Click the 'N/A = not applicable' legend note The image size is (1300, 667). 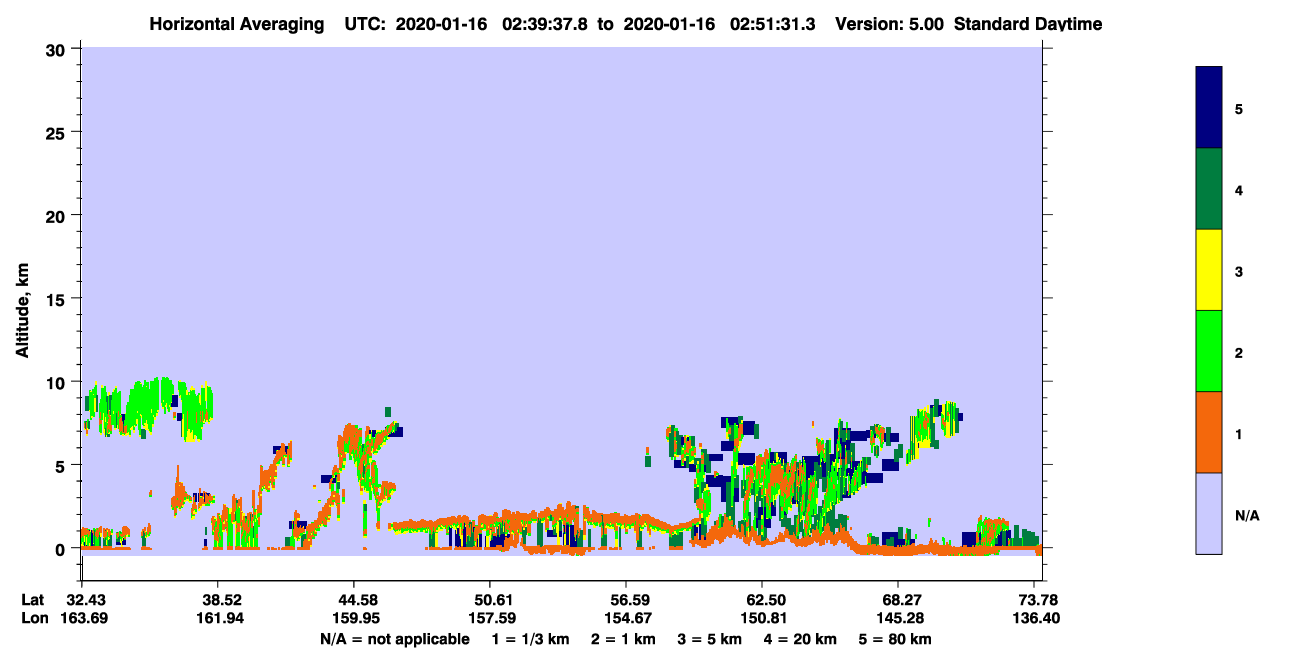pos(394,639)
